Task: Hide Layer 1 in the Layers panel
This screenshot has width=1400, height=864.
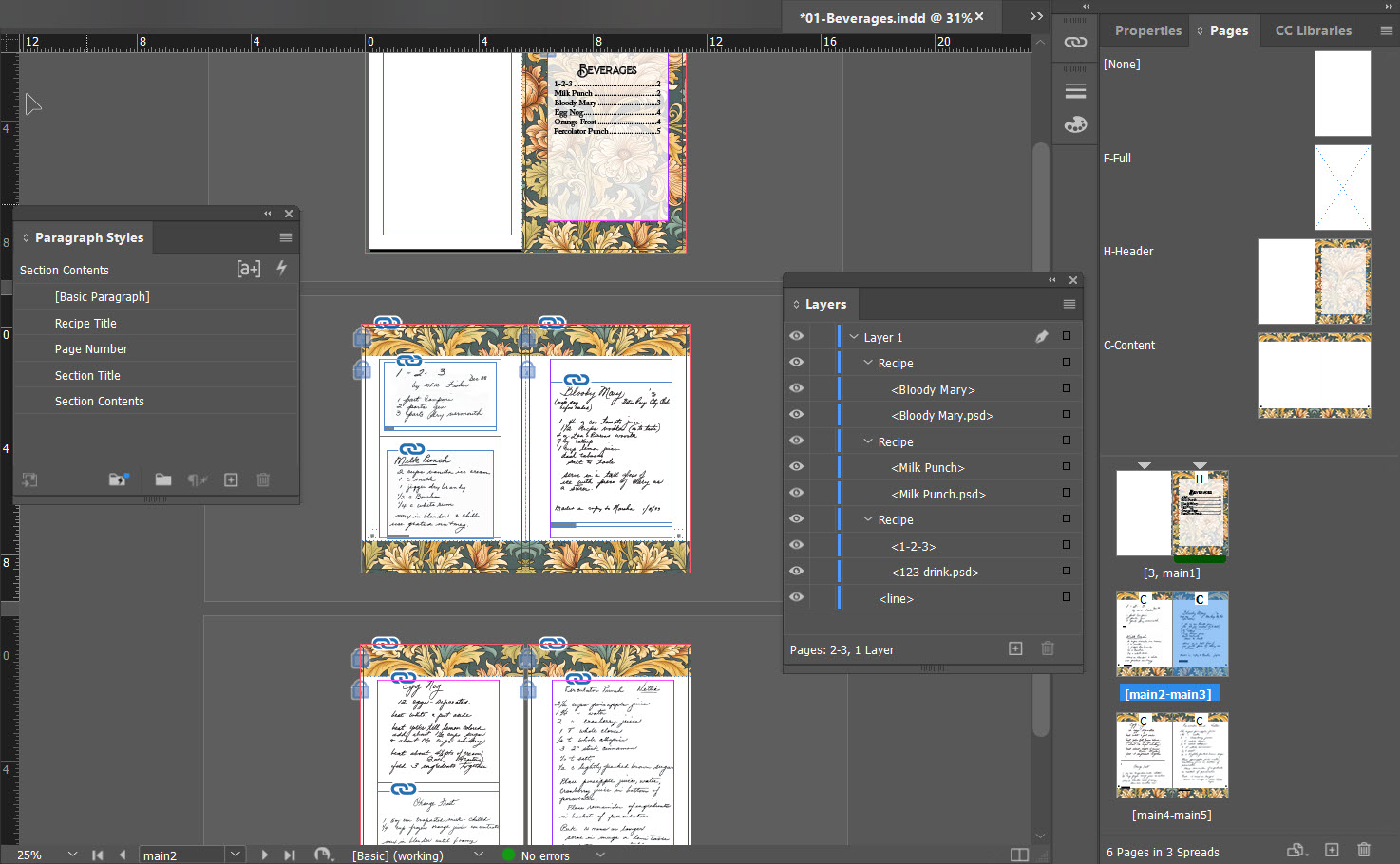Action: tap(796, 336)
